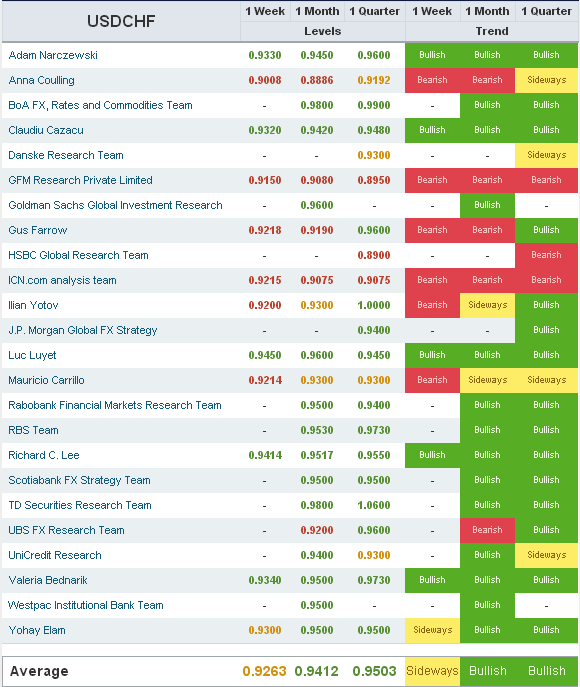Click 1 Quarter column under Trend
Screen dimensions: 580x687
(x=546, y=11)
